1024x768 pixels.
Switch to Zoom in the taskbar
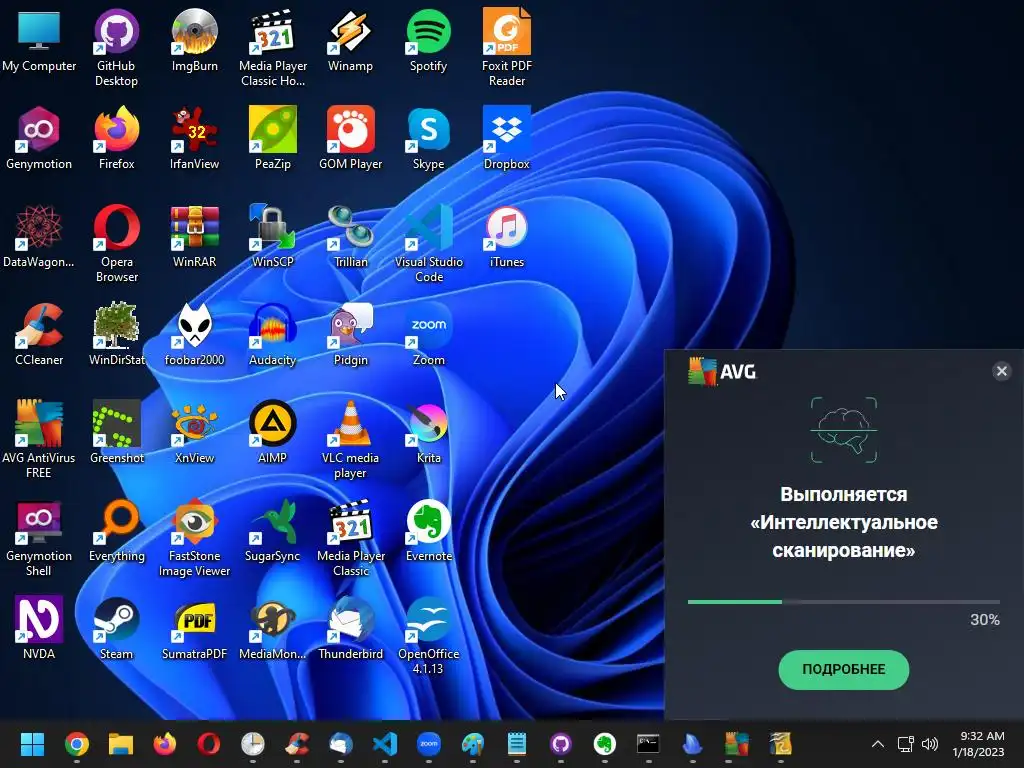pyautogui.click(x=428, y=744)
